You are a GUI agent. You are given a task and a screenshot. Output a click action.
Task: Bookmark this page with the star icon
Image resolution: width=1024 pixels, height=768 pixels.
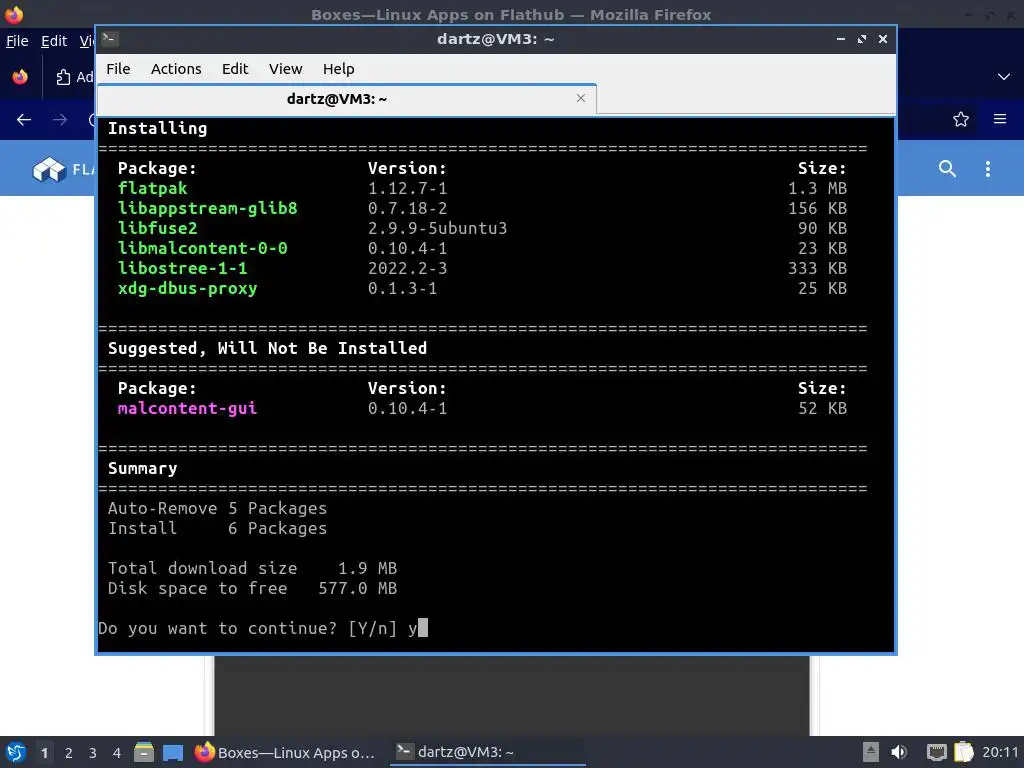[960, 119]
